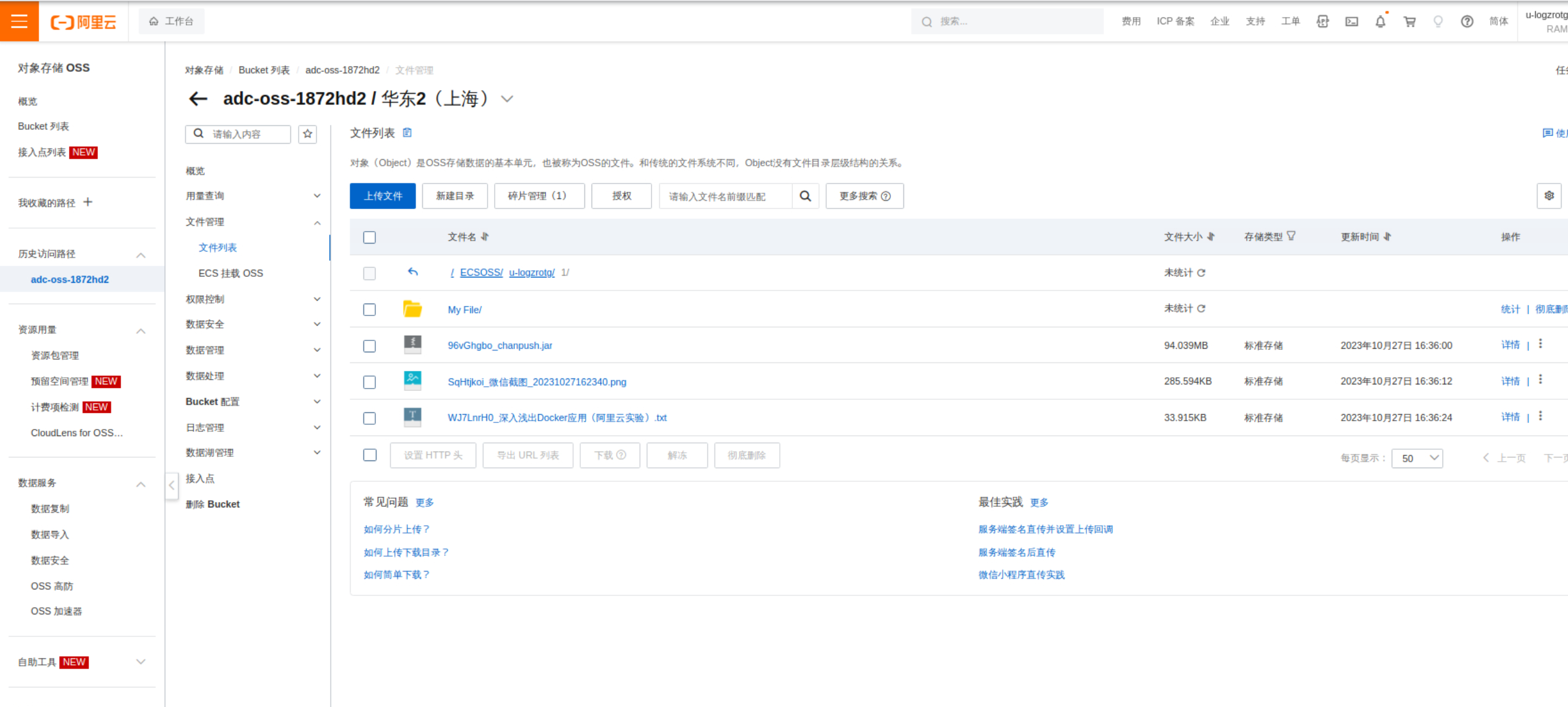Open the table settings gear icon
The image size is (1568, 707).
(x=1548, y=196)
